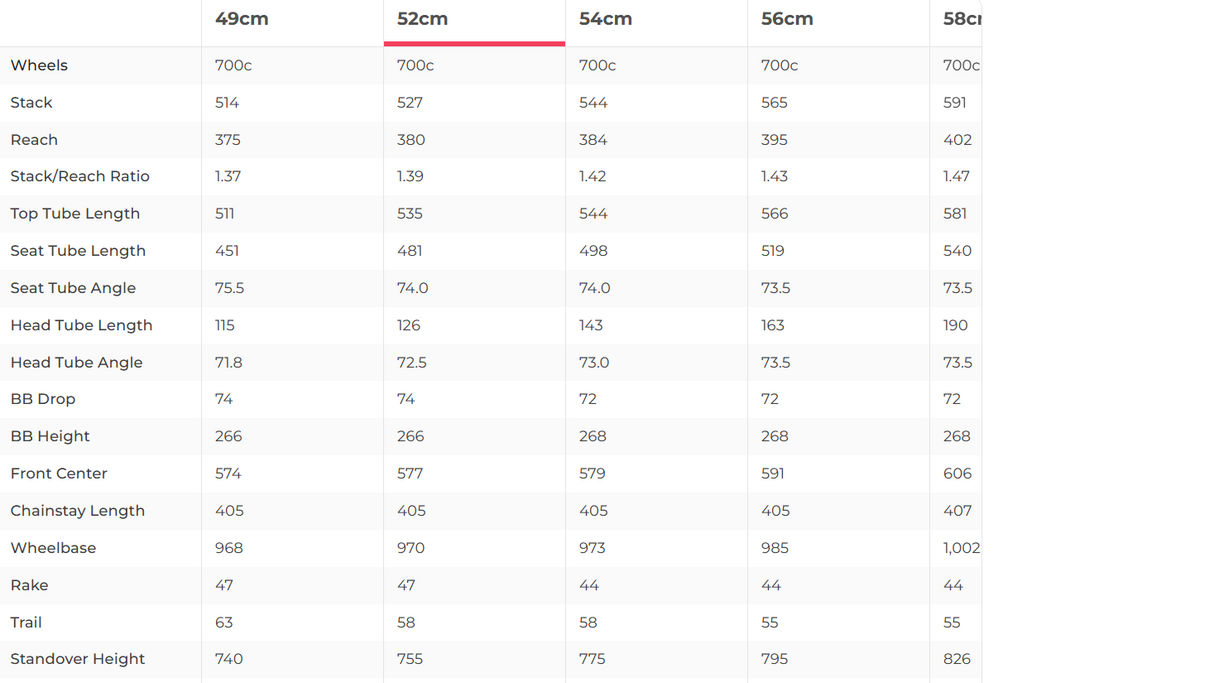Click the partially visible 58cm header
Screen dimensions: 1214x683
point(961,19)
